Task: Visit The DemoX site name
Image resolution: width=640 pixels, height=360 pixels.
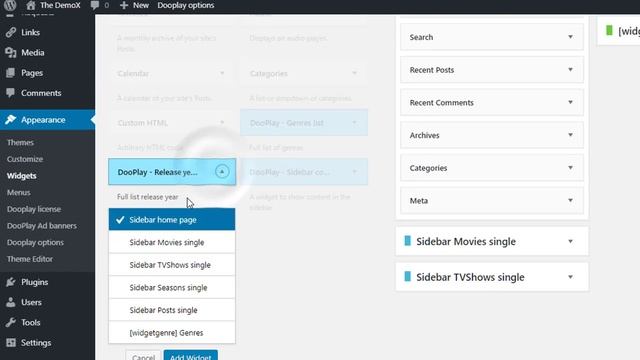Action: [x=60, y=5]
